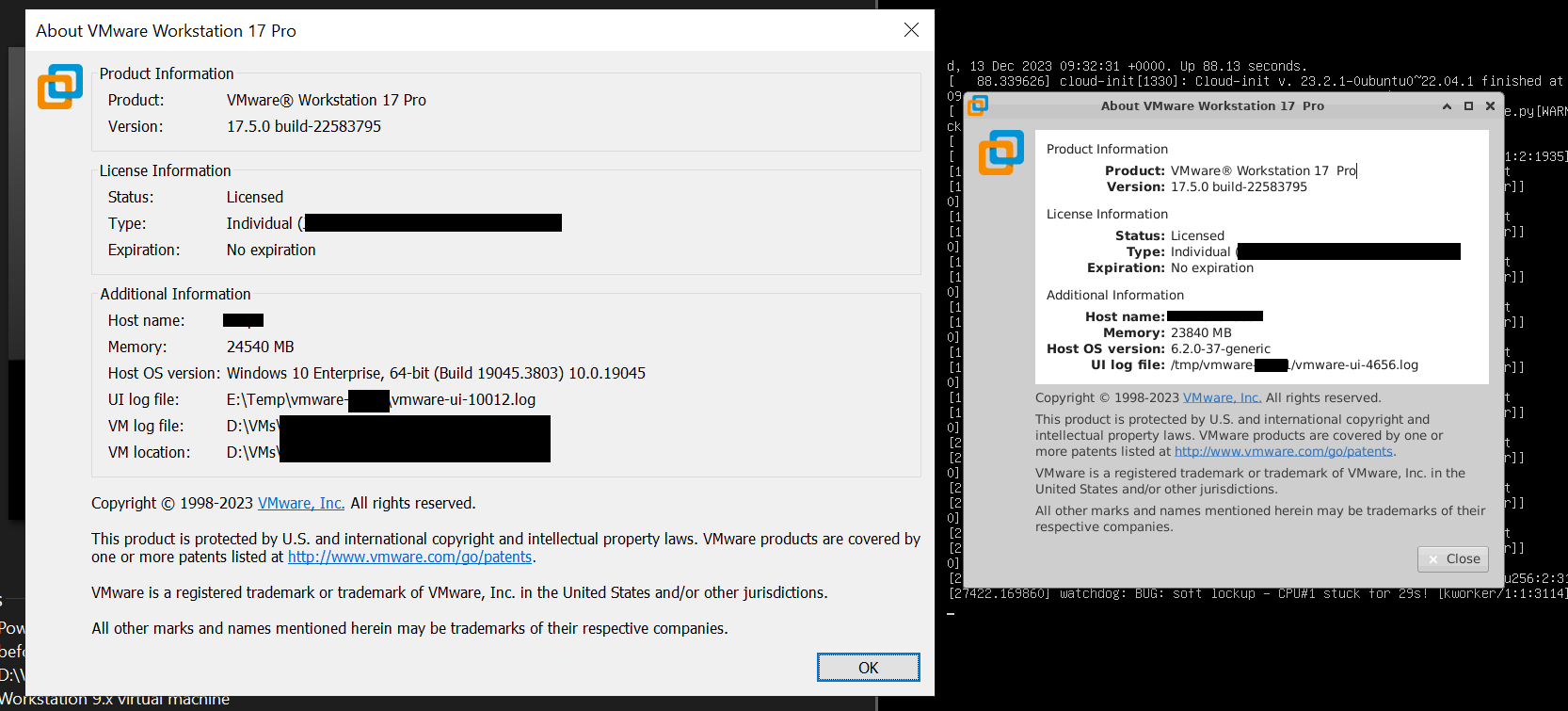Image resolution: width=1568 pixels, height=711 pixels.
Task: Click 'No expiration' in the Linux dialog
Action: (x=1212, y=267)
